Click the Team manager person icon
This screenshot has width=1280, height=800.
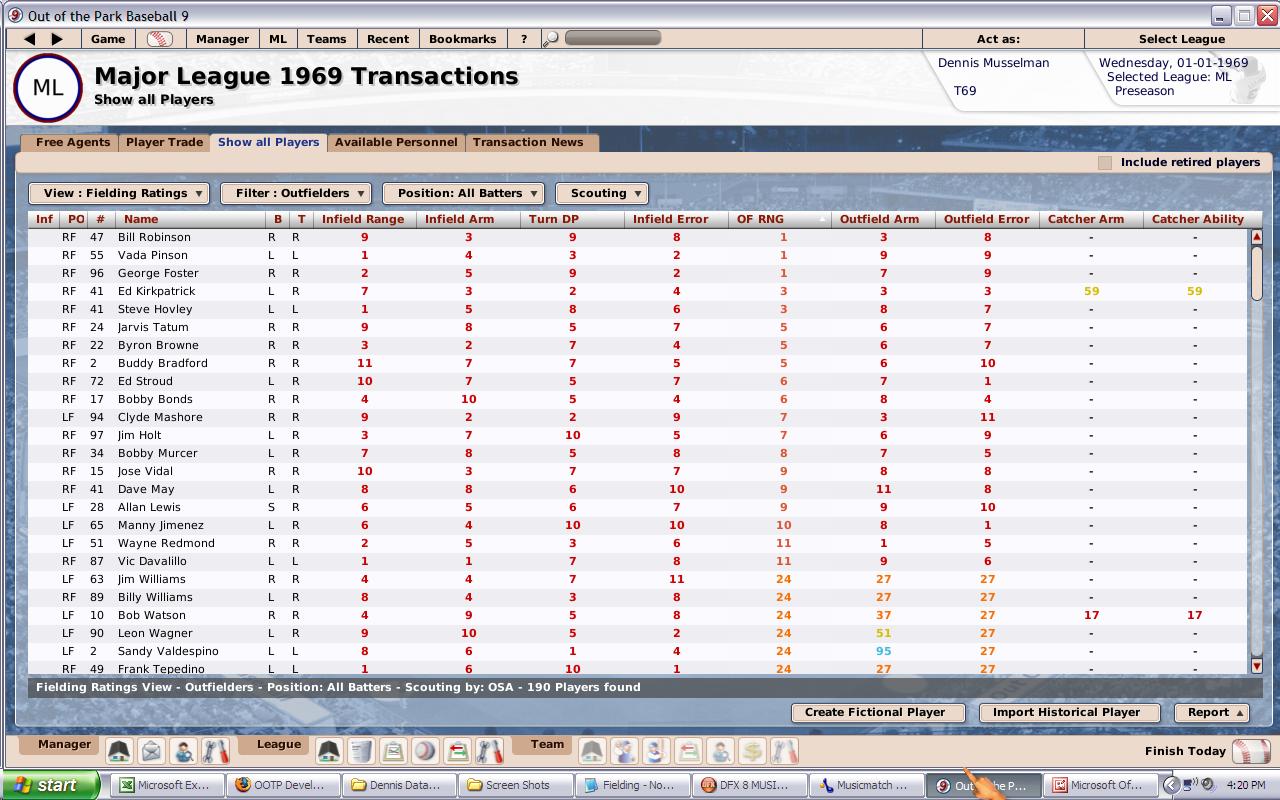click(656, 751)
